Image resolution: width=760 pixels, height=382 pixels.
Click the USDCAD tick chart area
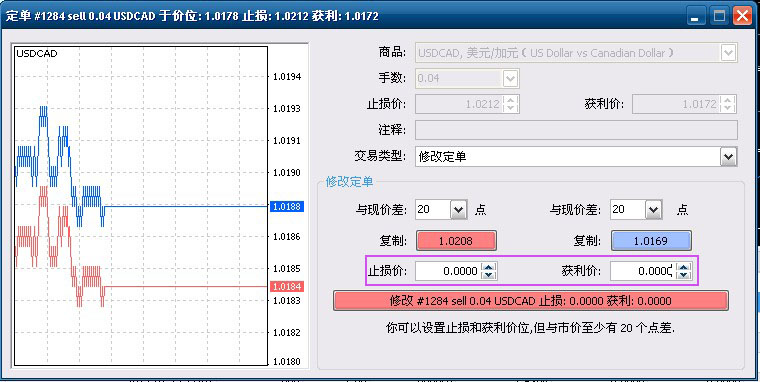pyautogui.click(x=141, y=206)
